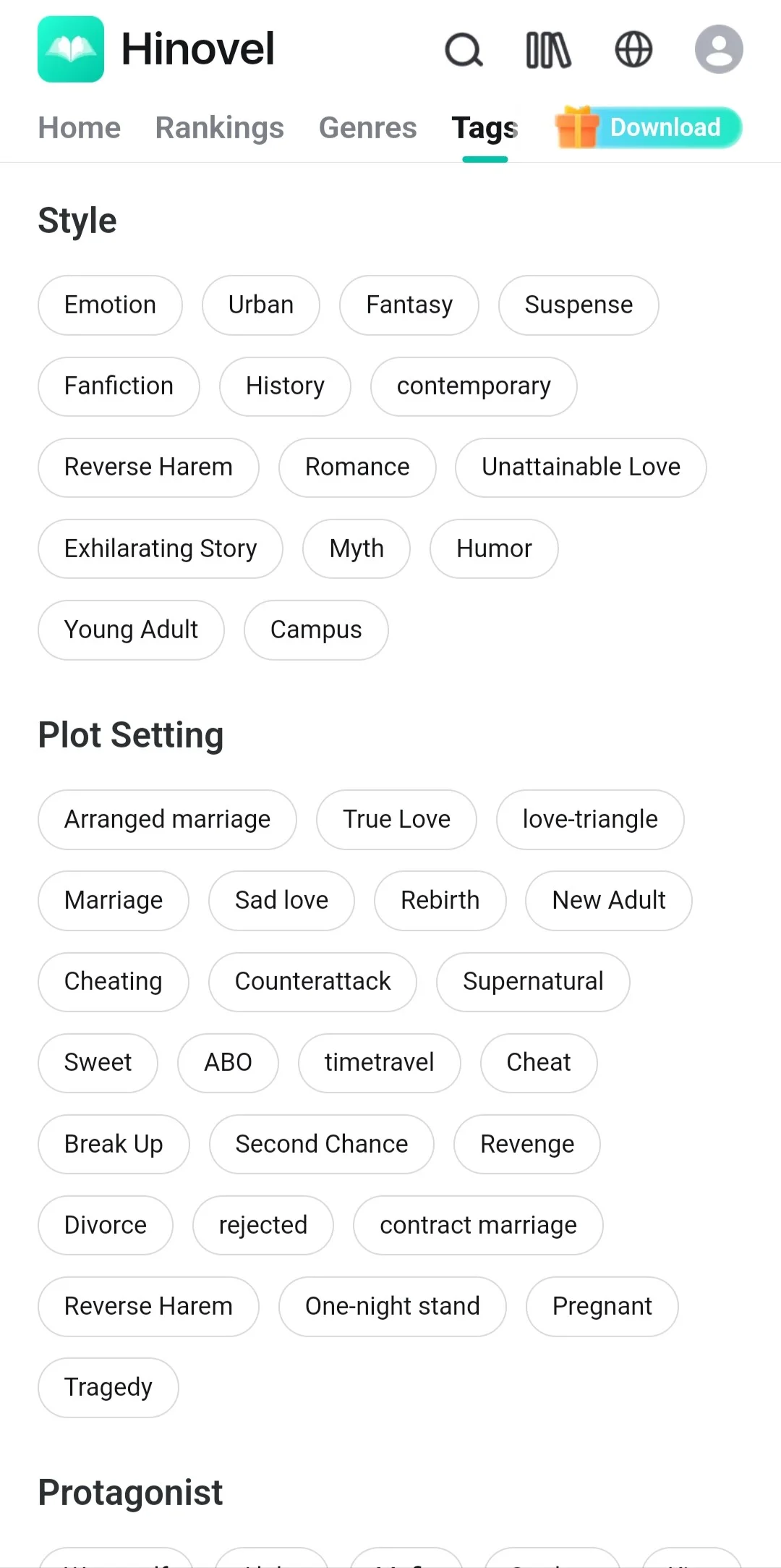Select the love-triangle tag
The height and width of the screenshot is (1568, 781).
pyautogui.click(x=590, y=820)
